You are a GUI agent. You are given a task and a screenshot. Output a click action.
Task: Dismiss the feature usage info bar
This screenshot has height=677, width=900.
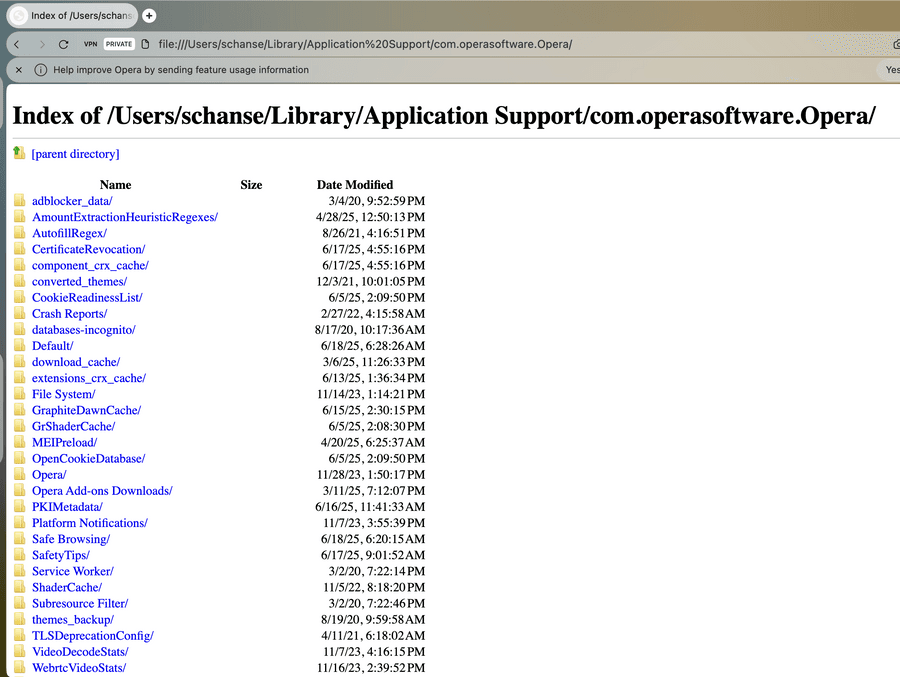pyautogui.click(x=19, y=70)
